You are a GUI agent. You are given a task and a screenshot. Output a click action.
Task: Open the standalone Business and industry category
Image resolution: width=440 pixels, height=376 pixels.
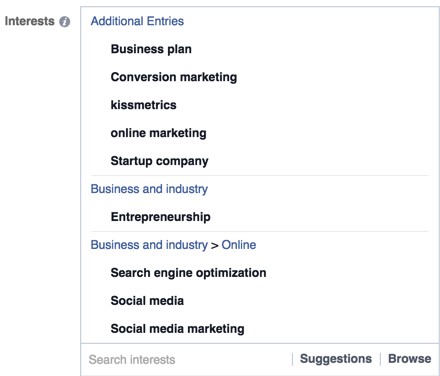coord(149,189)
